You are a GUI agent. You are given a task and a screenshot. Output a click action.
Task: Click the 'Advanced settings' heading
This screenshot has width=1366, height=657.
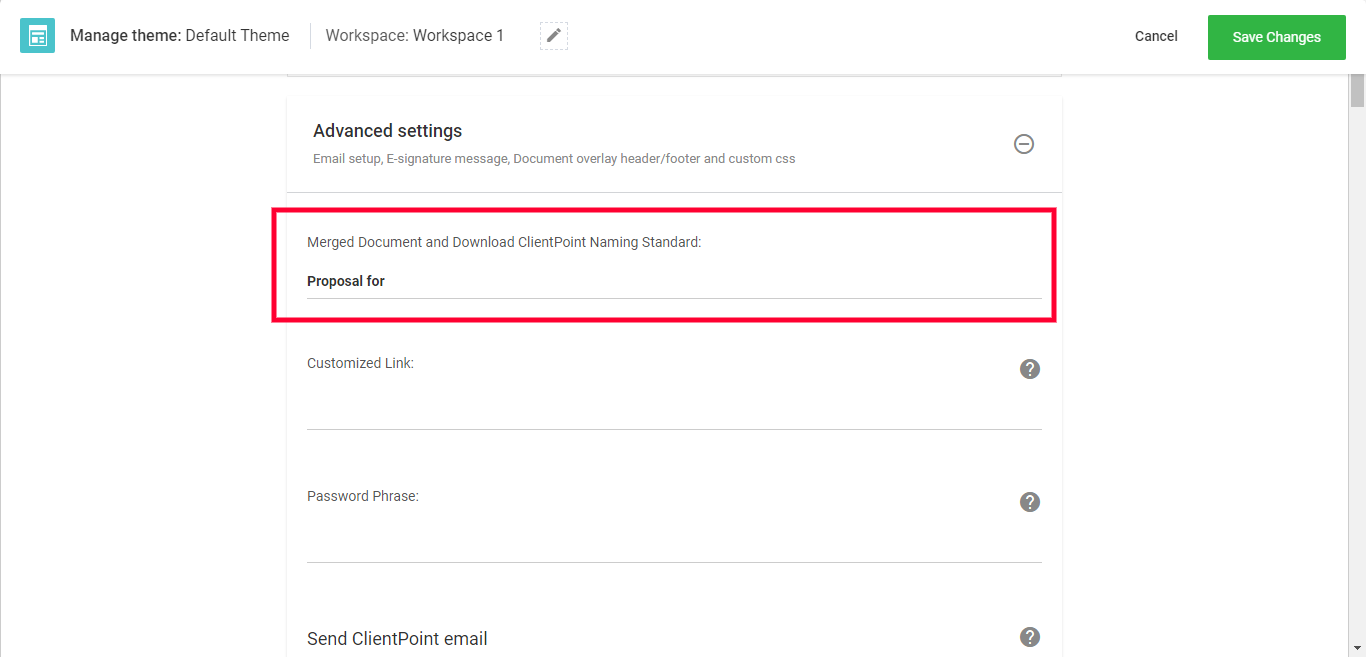click(x=387, y=131)
